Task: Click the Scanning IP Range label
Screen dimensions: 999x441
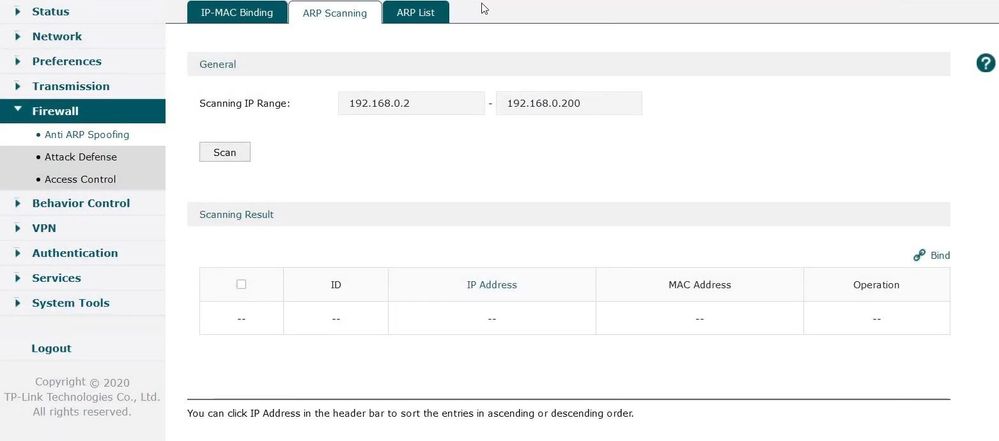Action: coord(245,103)
